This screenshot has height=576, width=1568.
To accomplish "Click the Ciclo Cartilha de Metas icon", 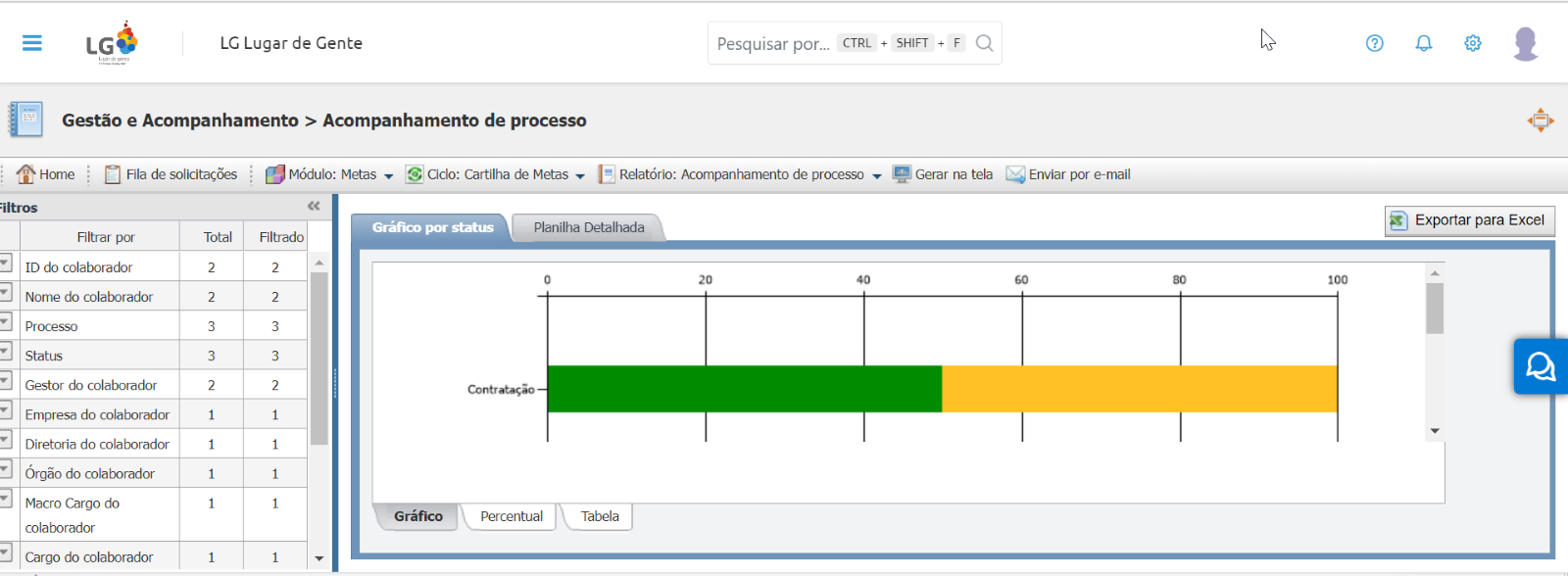I will [x=415, y=174].
